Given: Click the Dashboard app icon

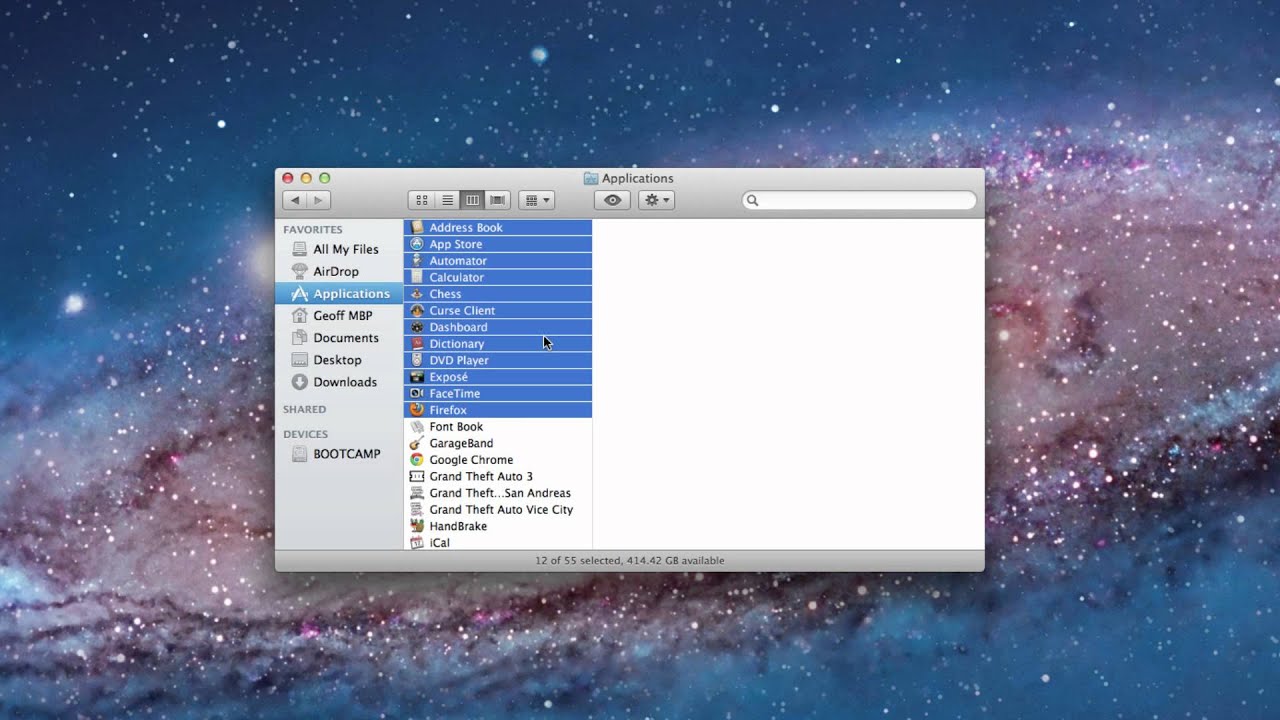Looking at the screenshot, I should click(417, 327).
